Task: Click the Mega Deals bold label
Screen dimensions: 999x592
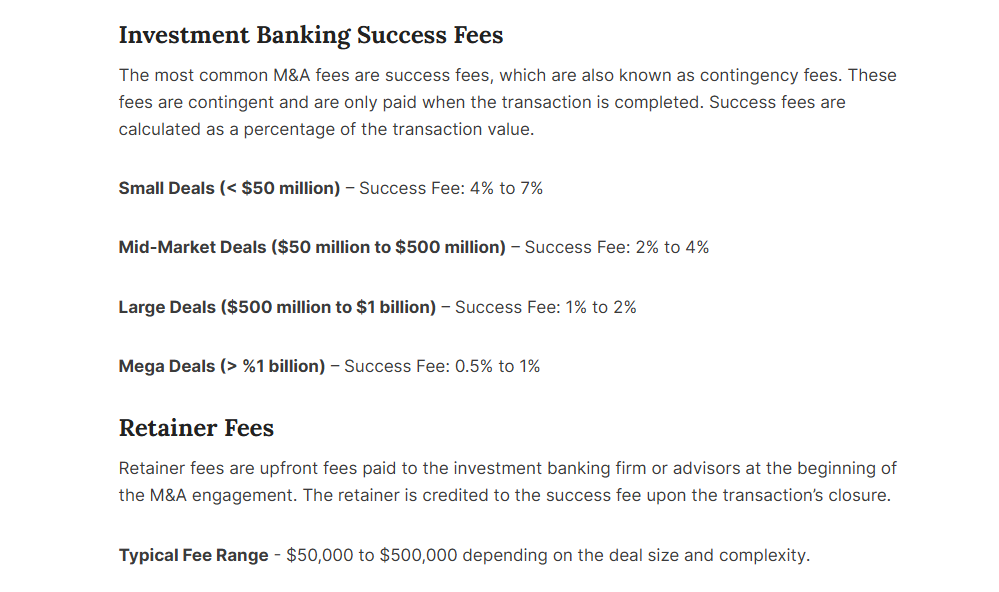Action: [222, 366]
